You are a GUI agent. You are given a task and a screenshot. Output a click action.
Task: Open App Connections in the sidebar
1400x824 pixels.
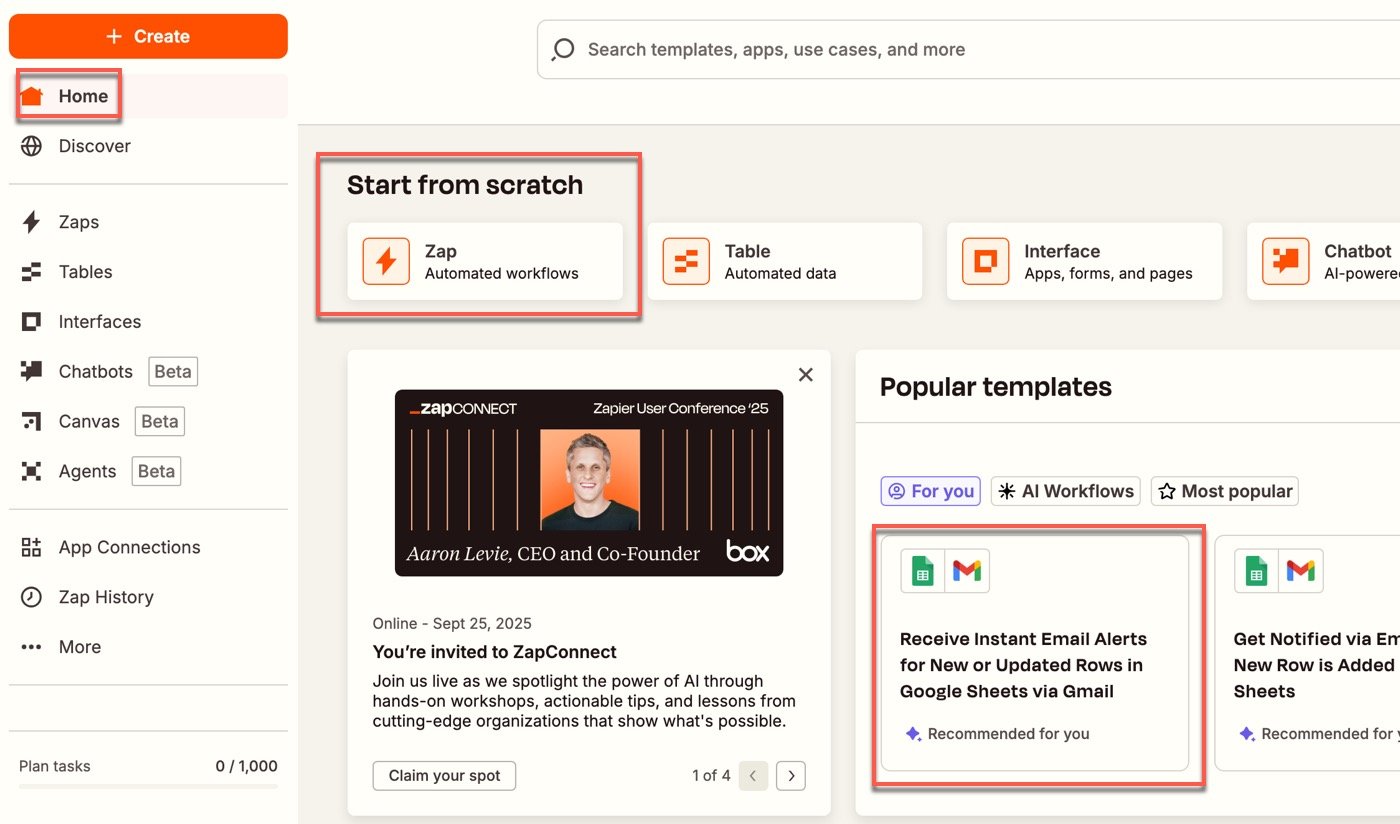[148, 547]
